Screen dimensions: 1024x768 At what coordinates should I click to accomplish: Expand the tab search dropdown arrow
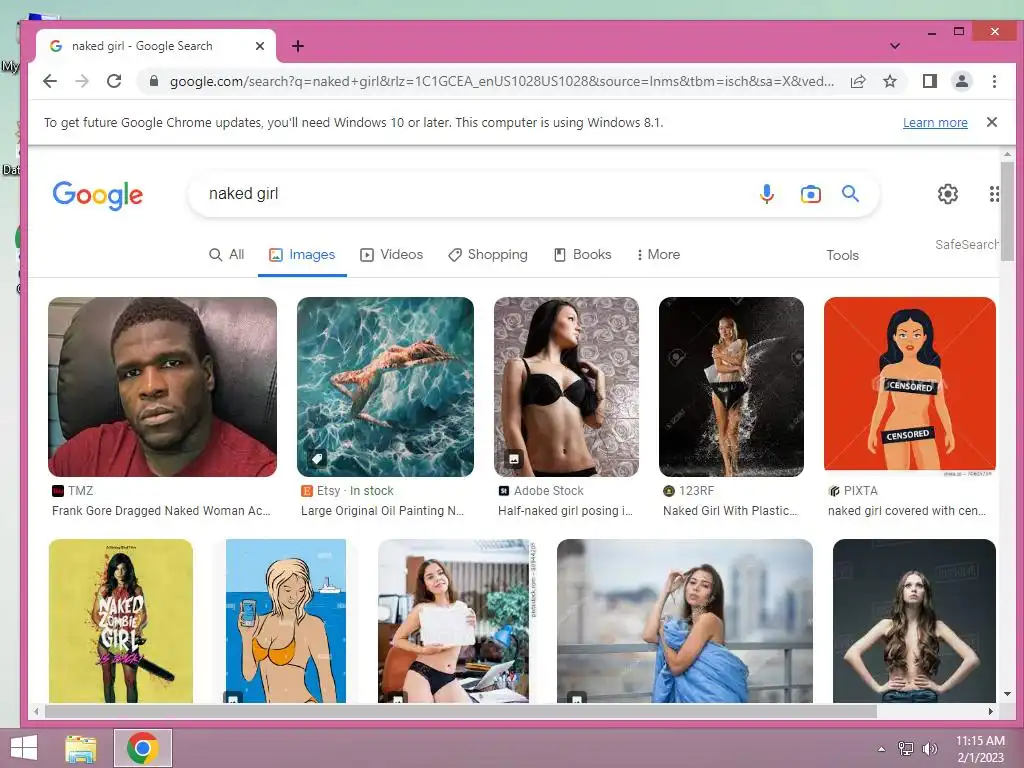(x=895, y=46)
